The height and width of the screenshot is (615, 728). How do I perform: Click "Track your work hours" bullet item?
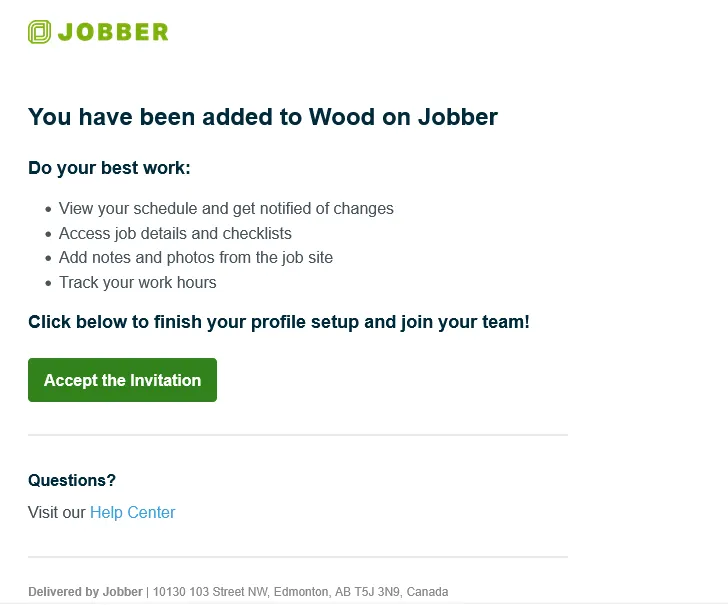coord(138,282)
